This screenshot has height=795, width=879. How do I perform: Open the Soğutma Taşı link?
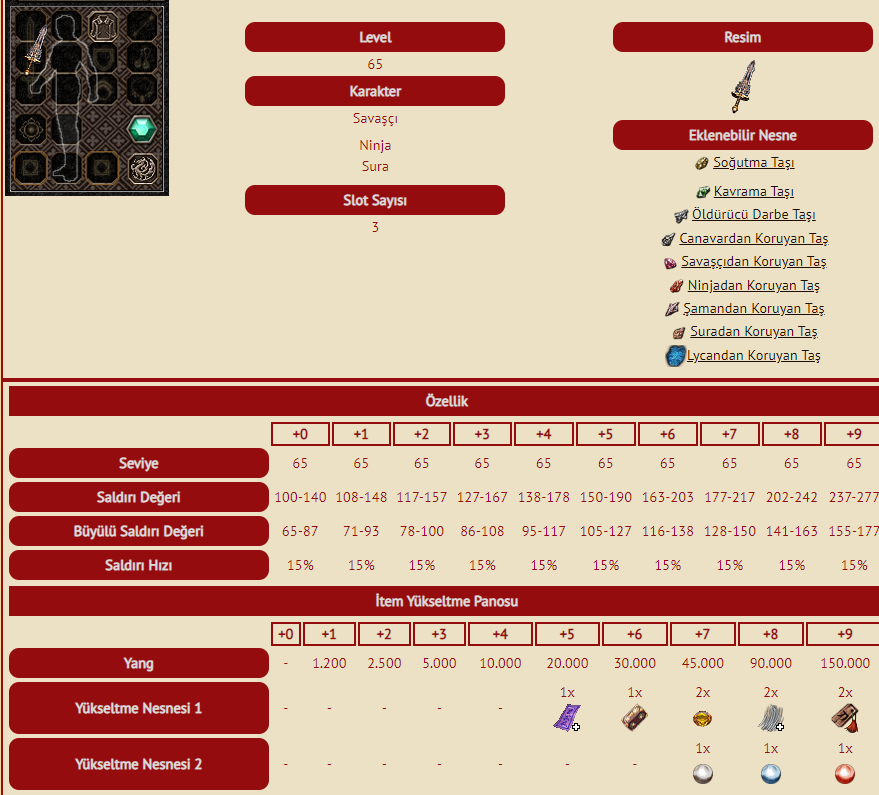click(x=753, y=163)
